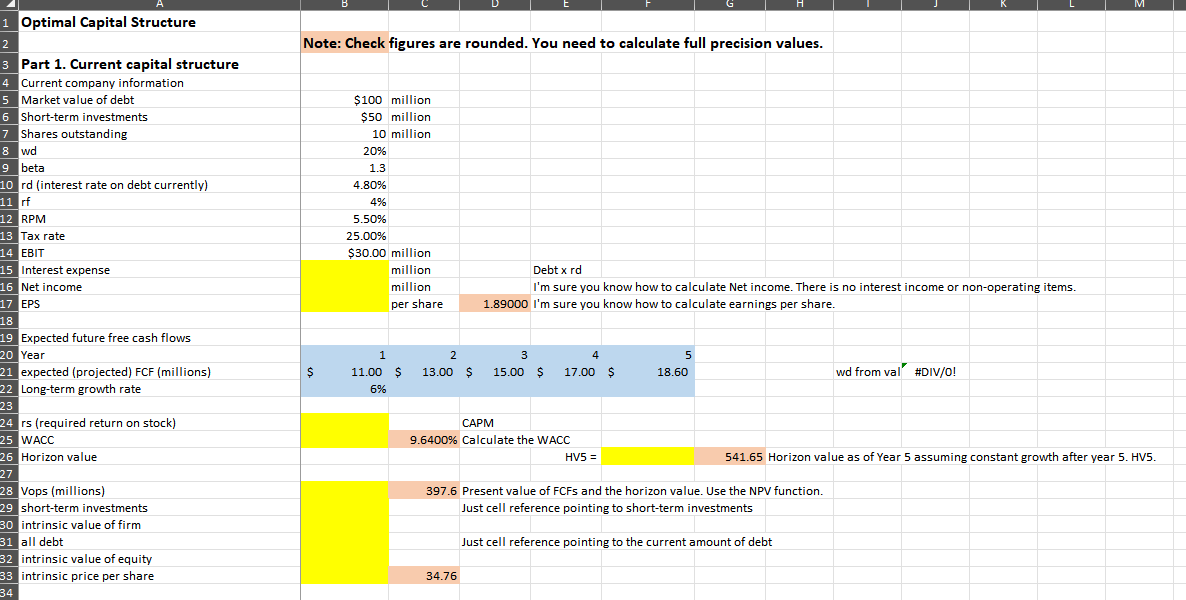Click the yellow Interest expense input cell
This screenshot has width=1186, height=600.
[343, 269]
